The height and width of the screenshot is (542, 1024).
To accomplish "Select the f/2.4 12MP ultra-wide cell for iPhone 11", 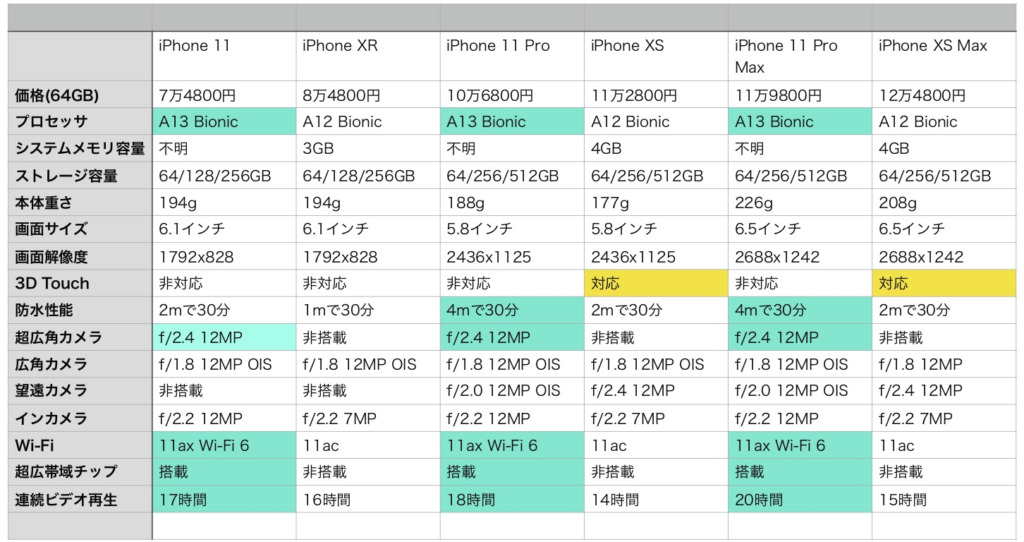I will (x=224, y=337).
